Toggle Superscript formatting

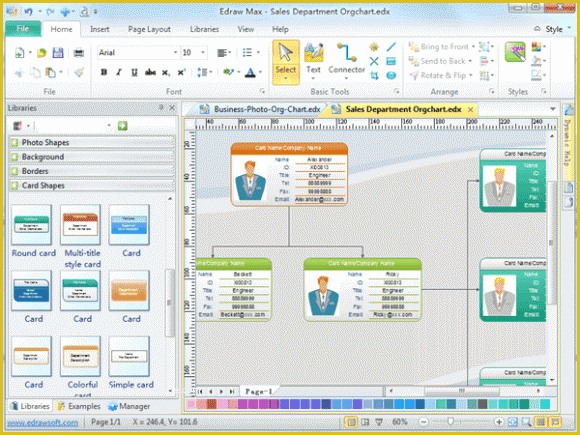click(181, 72)
